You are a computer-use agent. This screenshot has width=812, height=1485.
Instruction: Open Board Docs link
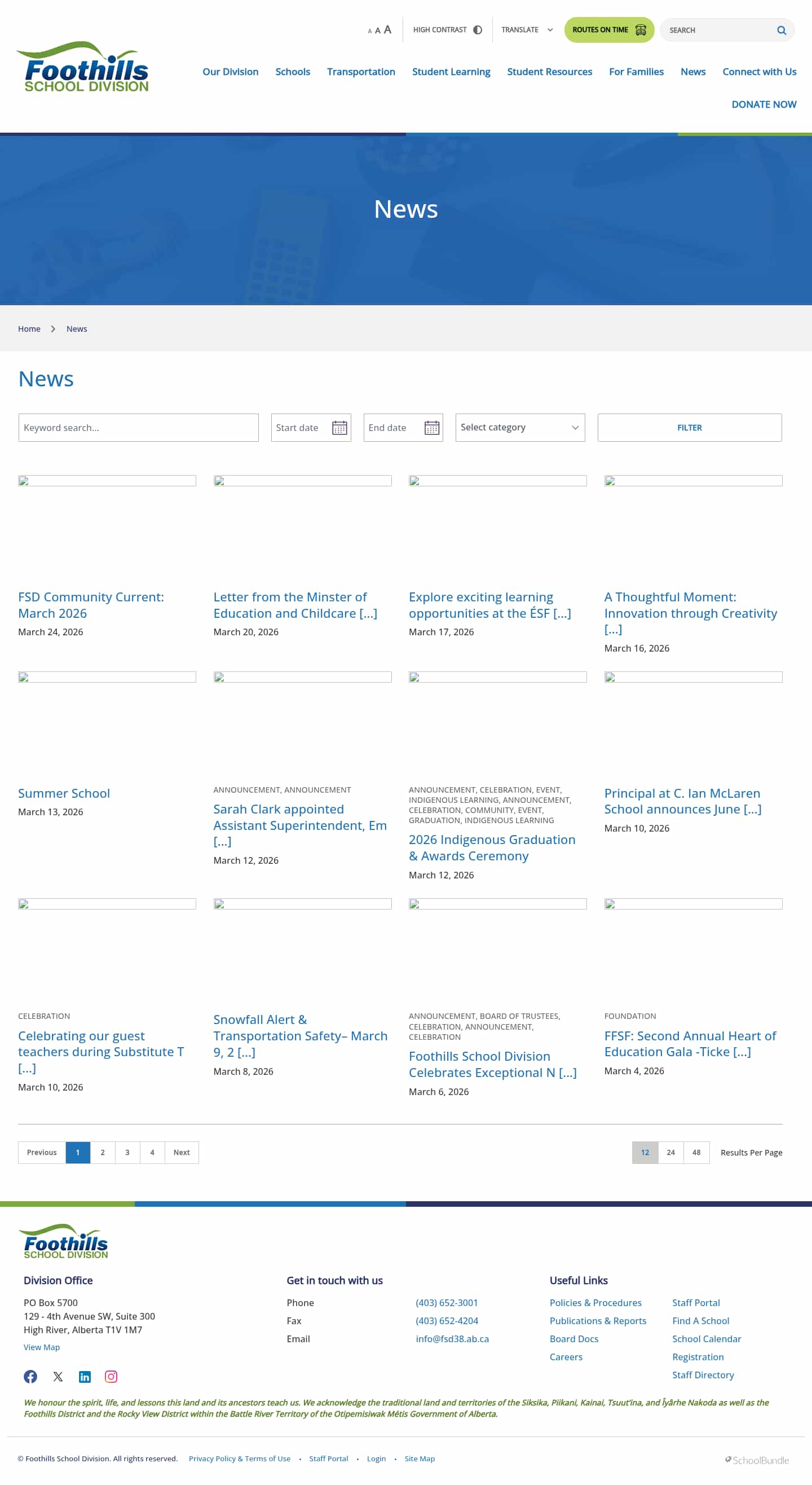[x=574, y=1338]
